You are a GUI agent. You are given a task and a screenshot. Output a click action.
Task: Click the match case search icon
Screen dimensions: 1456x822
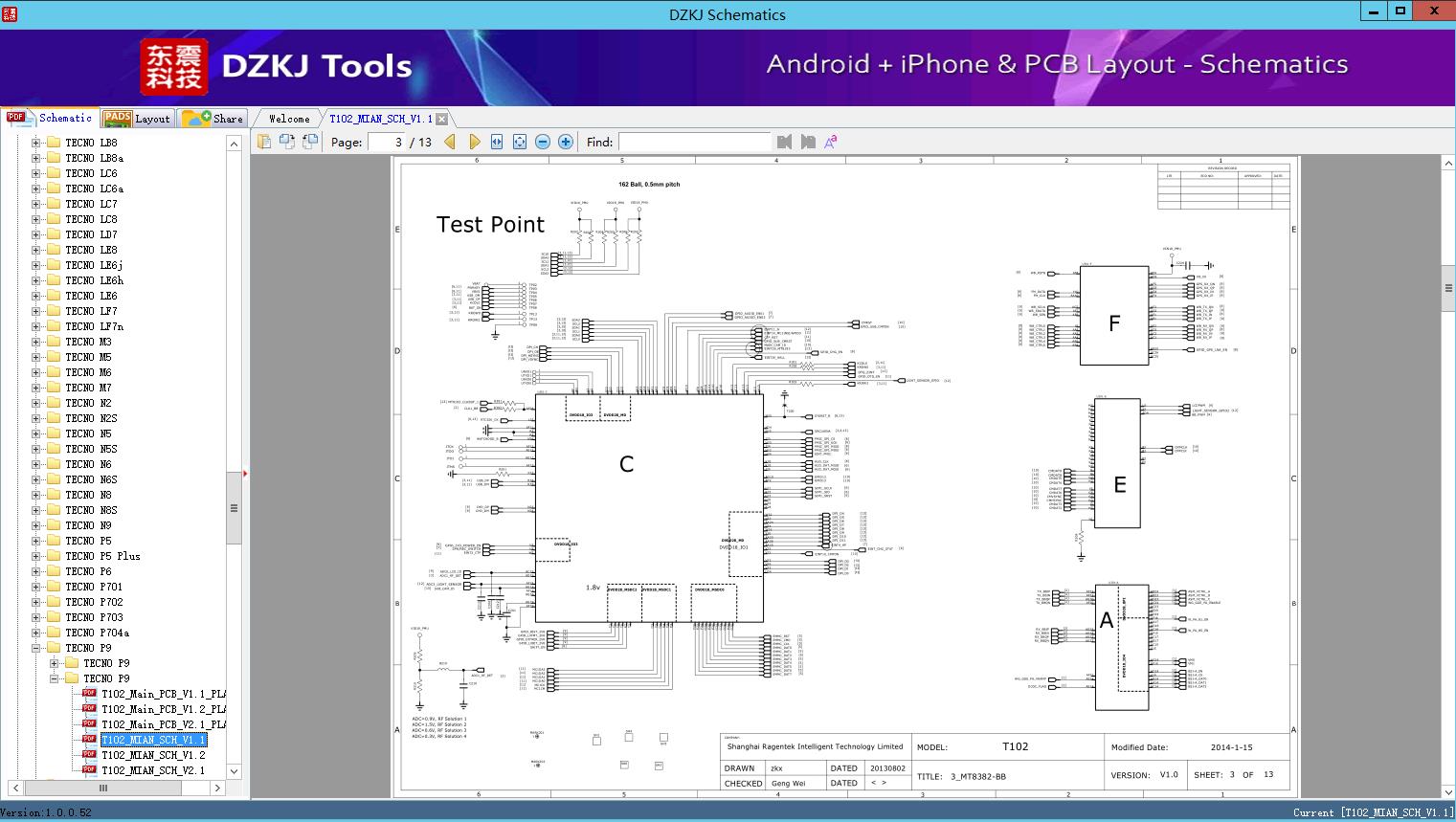831,142
